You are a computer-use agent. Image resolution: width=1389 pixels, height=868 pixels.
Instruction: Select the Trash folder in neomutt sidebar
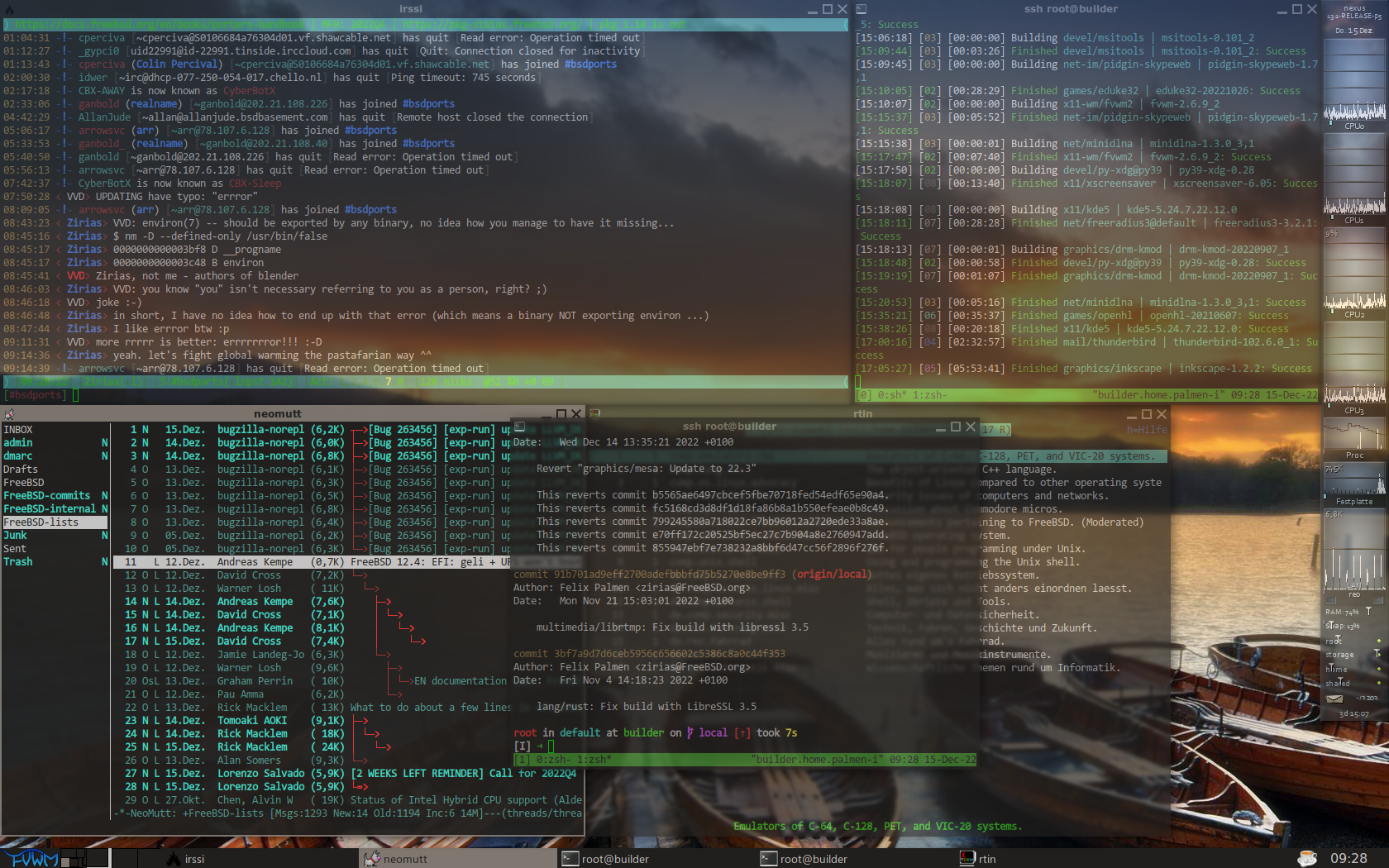(18, 562)
